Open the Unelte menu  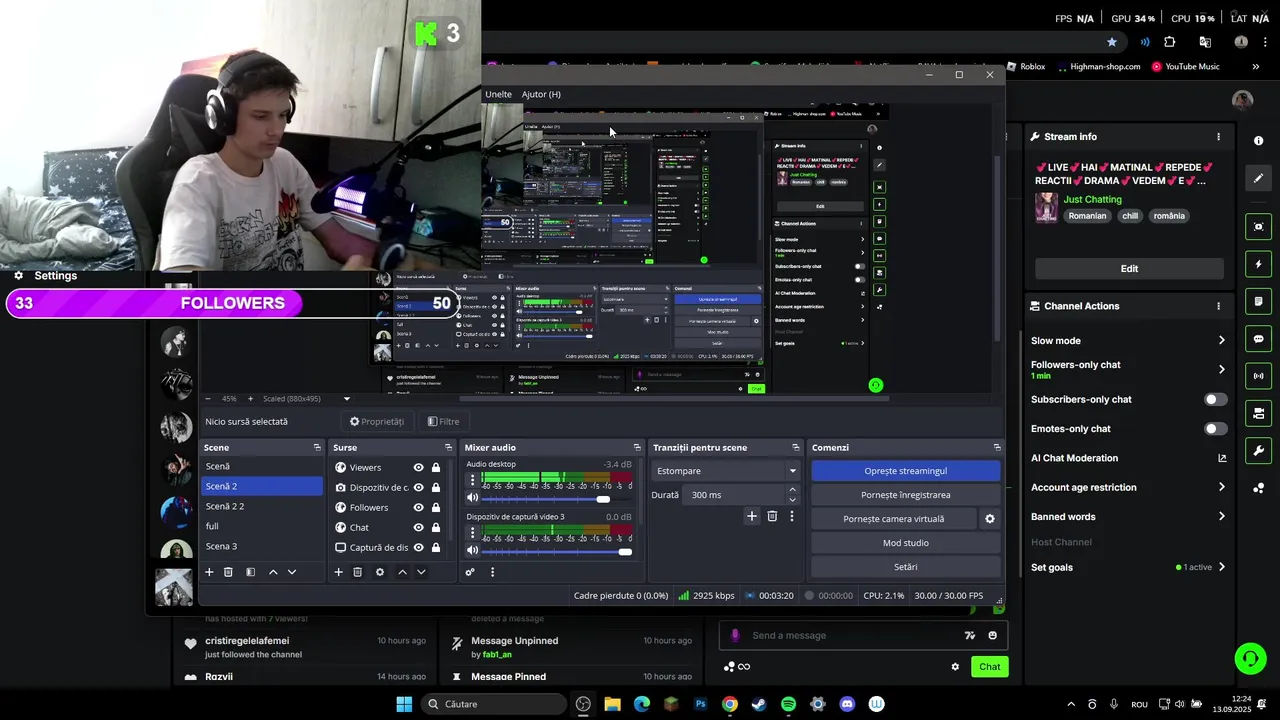pyautogui.click(x=498, y=94)
